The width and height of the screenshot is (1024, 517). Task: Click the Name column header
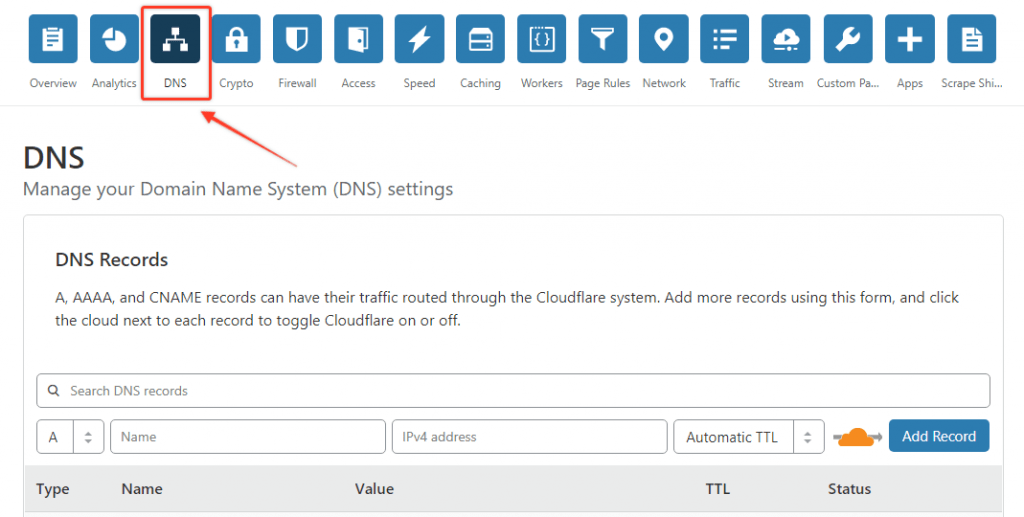point(142,489)
